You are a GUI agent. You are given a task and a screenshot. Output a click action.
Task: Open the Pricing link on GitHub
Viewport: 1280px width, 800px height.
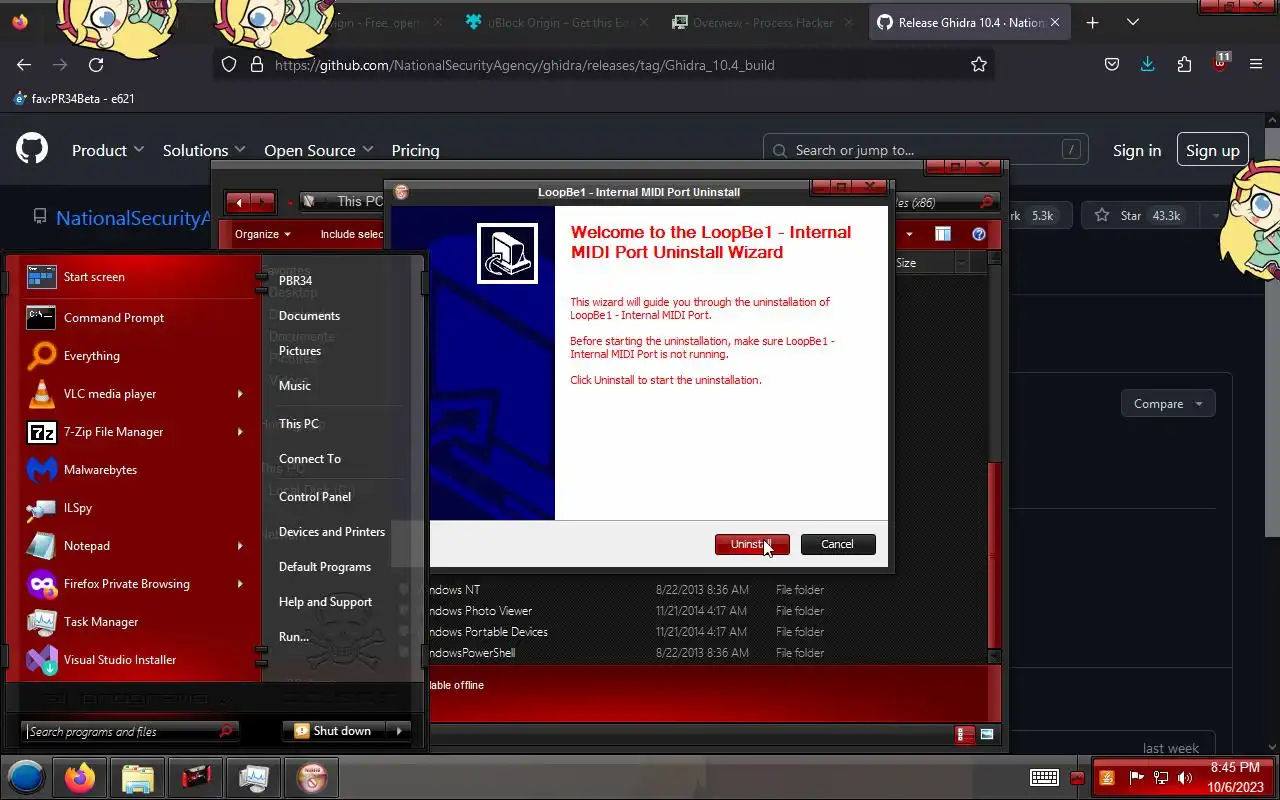[415, 150]
